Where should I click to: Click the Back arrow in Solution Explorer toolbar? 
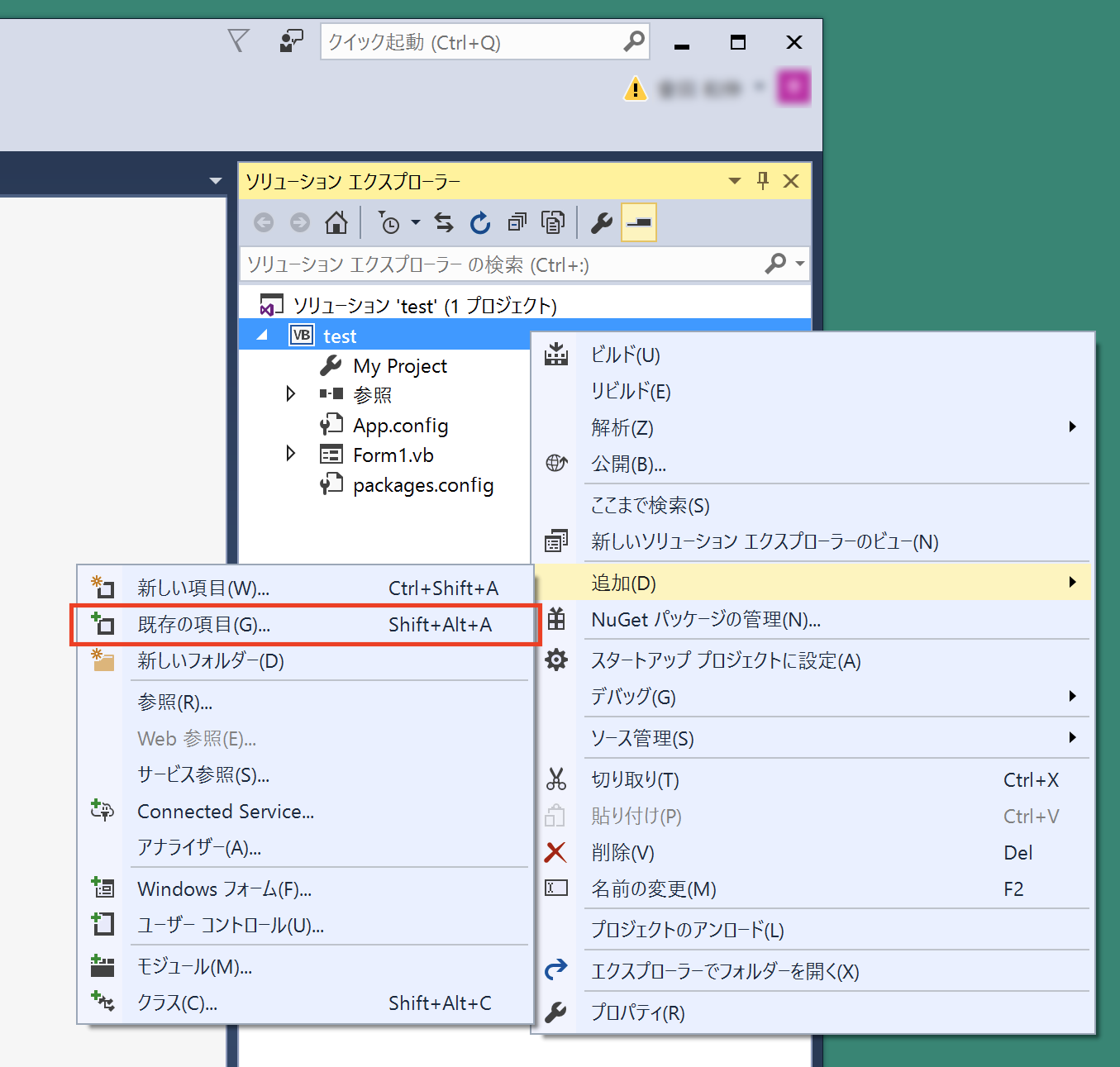[x=264, y=222]
